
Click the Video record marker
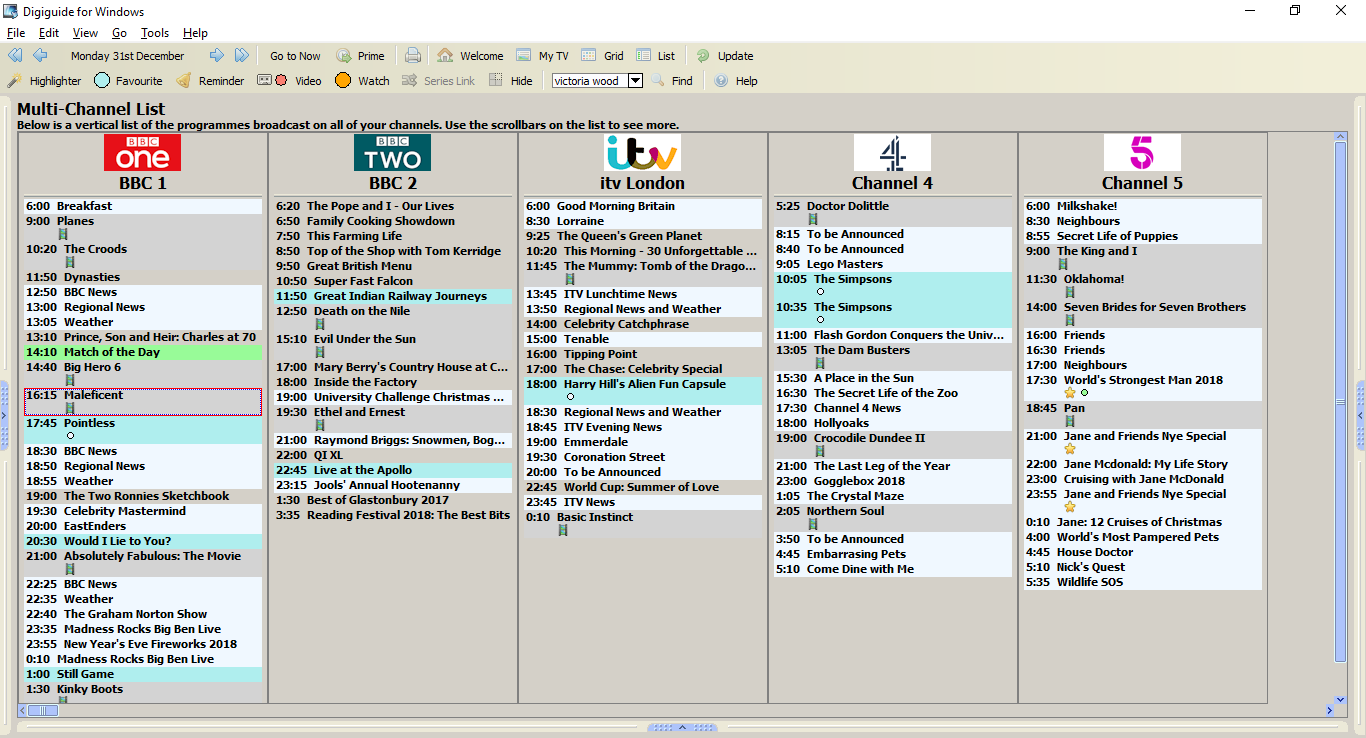click(x=290, y=81)
